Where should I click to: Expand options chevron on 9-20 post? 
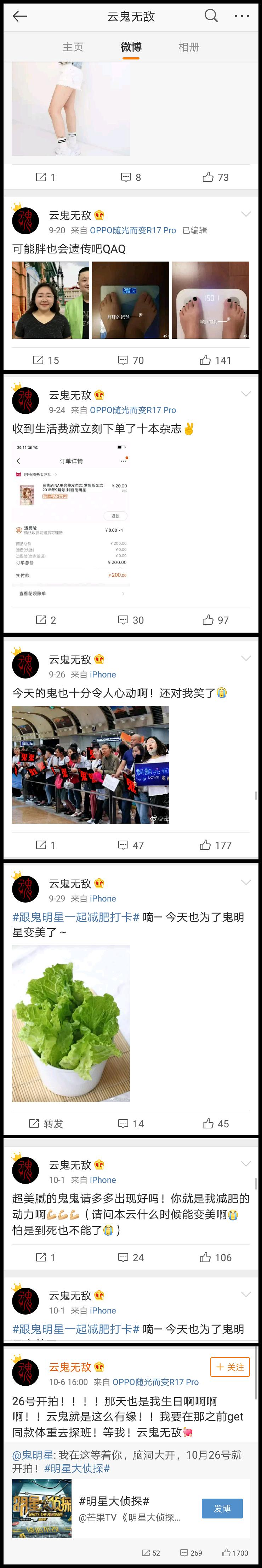(246, 214)
